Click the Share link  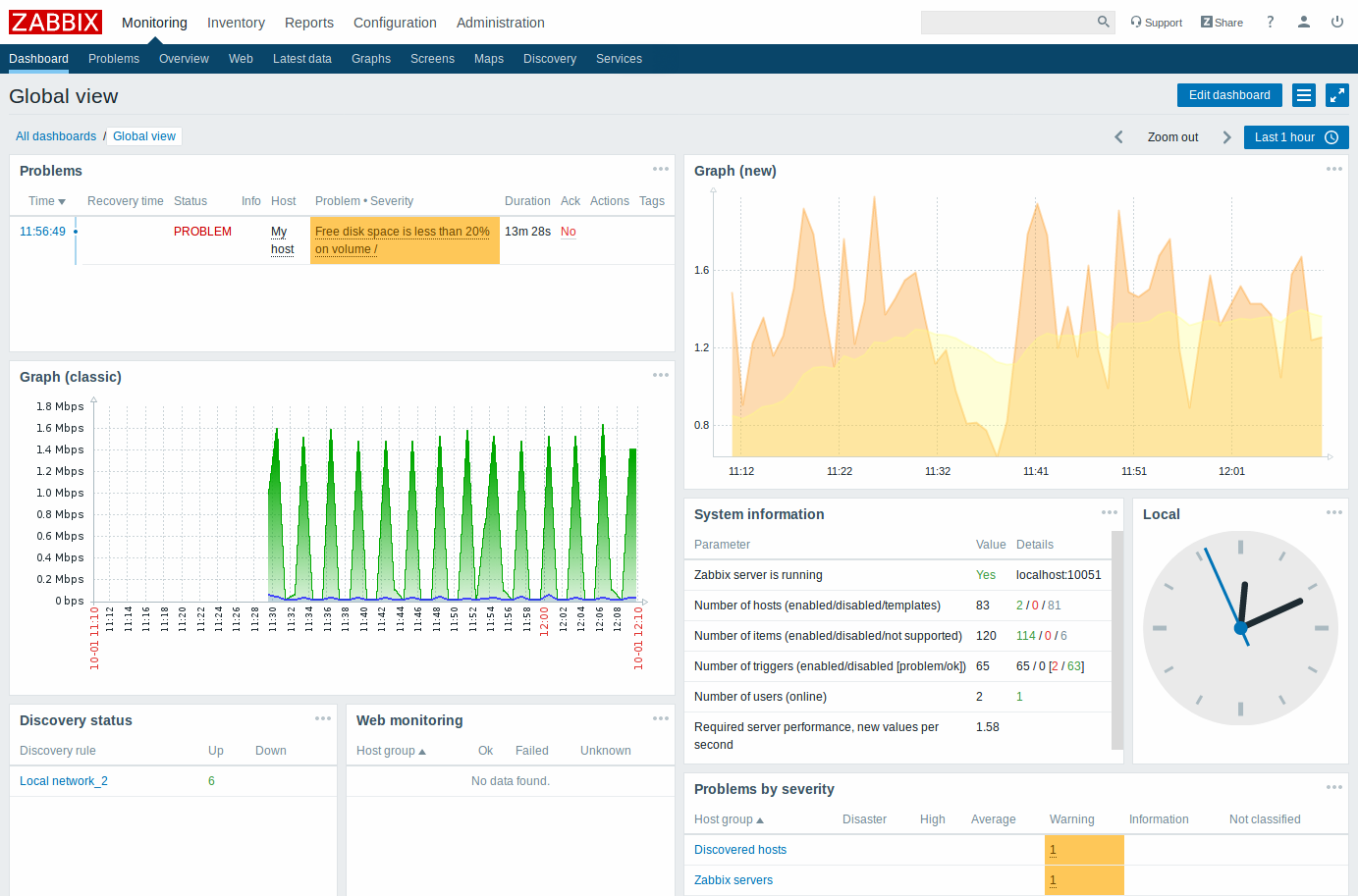coord(1222,23)
